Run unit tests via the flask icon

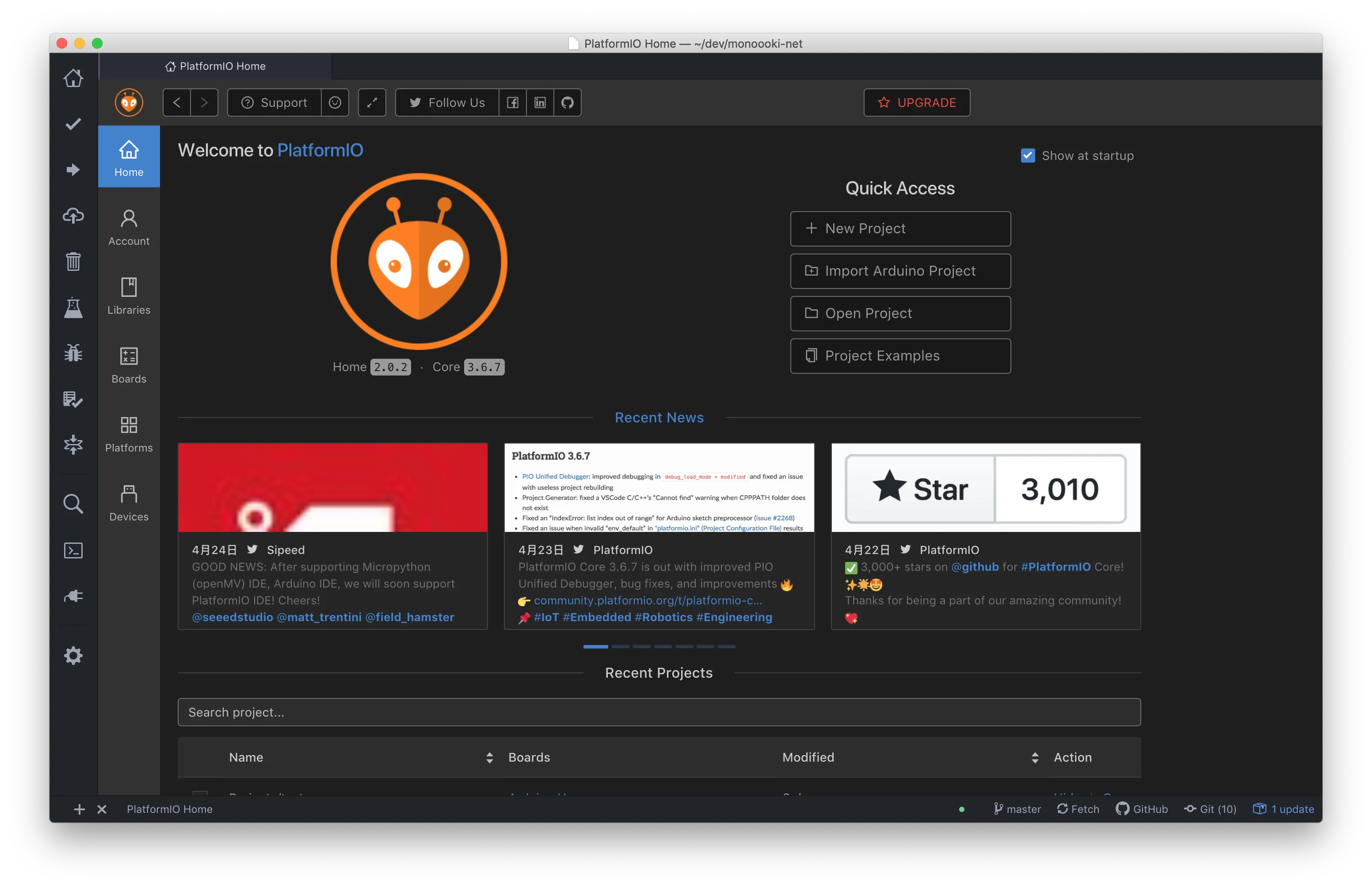click(73, 307)
